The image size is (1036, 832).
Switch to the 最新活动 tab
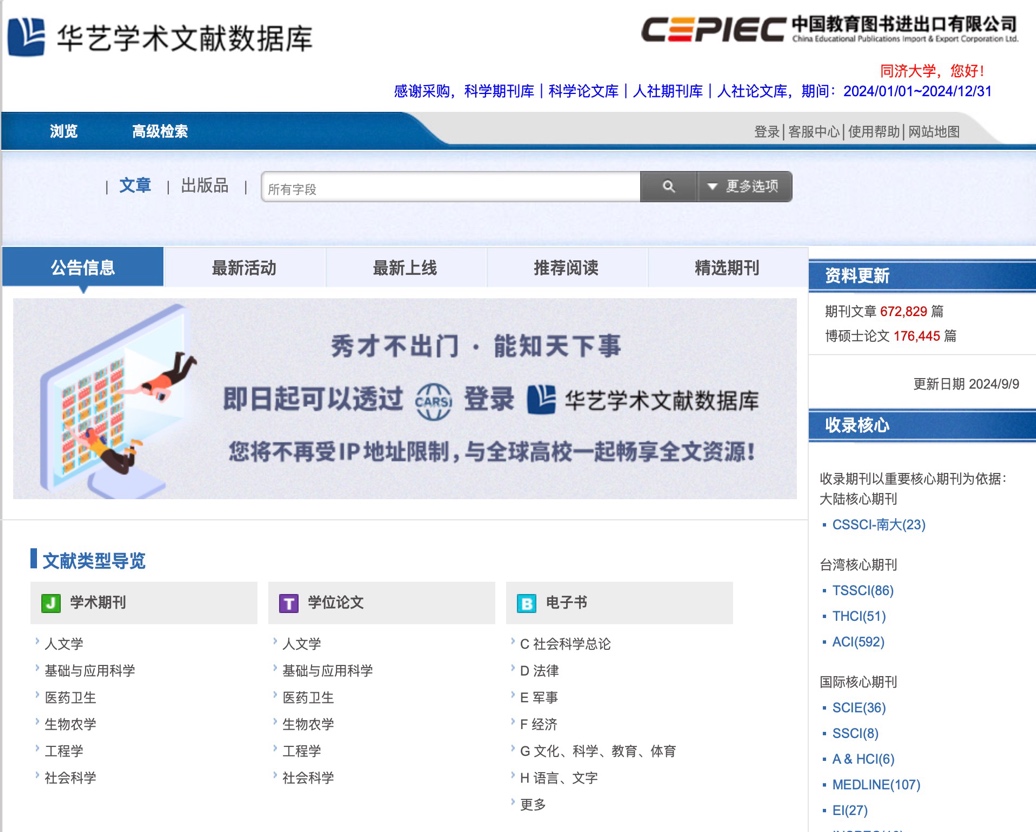click(244, 267)
